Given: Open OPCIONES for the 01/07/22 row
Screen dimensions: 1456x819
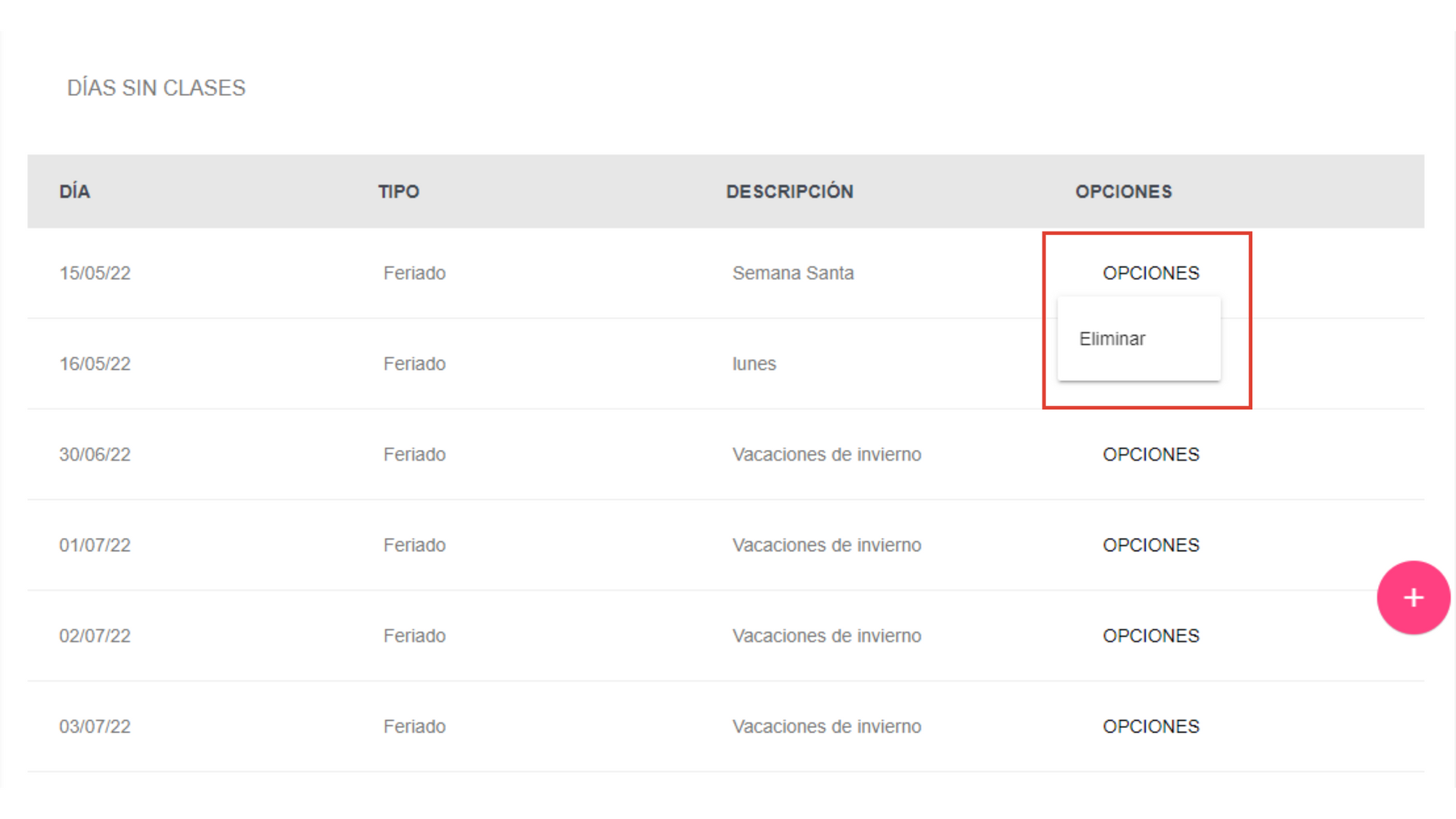Looking at the screenshot, I should click(x=1150, y=545).
